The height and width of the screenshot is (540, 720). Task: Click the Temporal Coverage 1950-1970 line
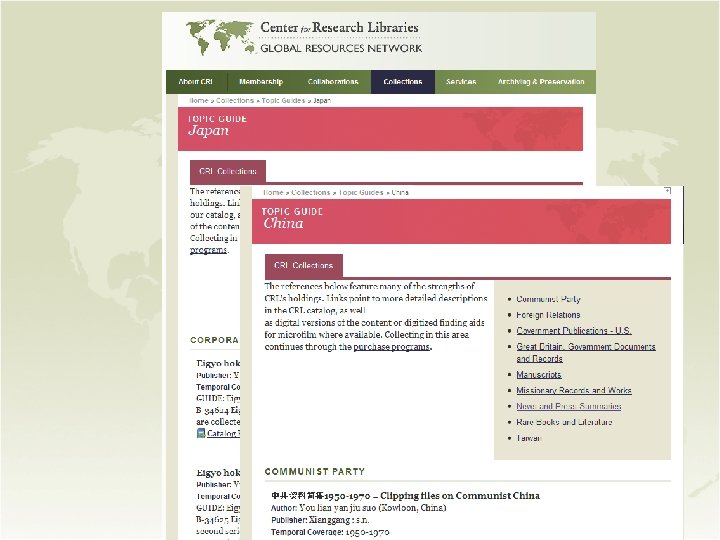(330, 532)
